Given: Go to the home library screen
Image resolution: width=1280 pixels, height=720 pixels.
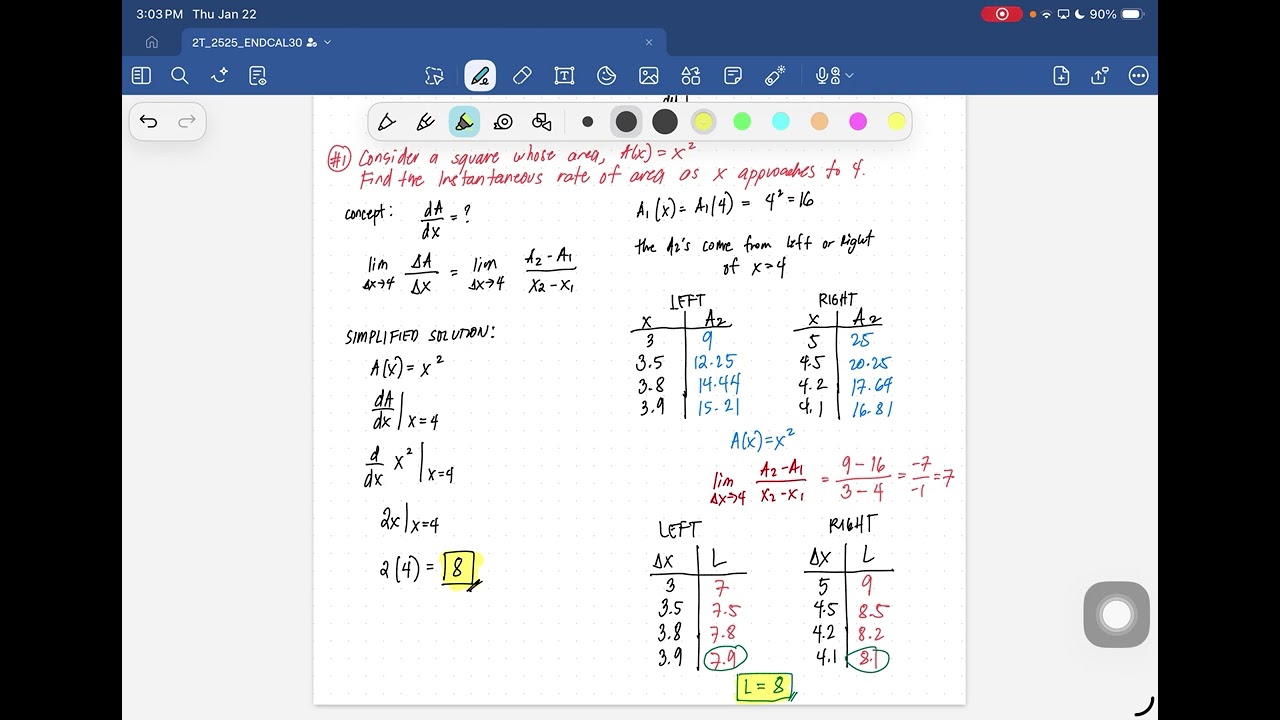Looking at the screenshot, I should coord(152,42).
